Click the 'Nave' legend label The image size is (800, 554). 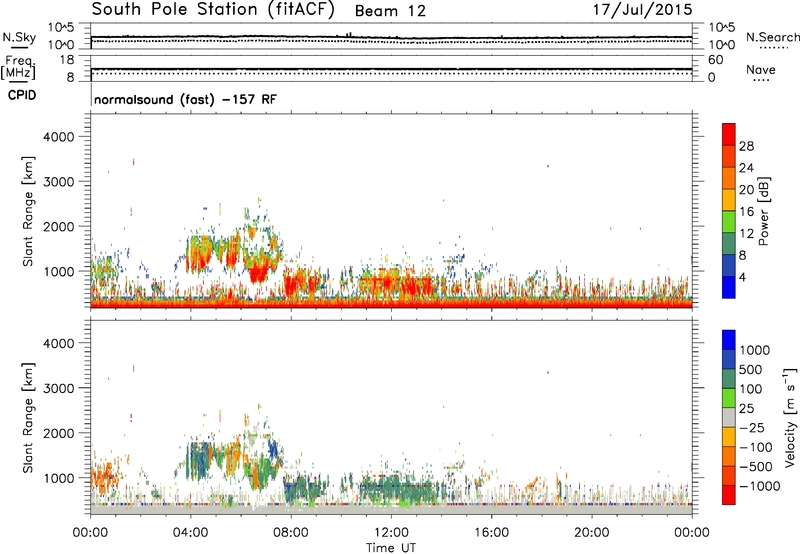[760, 69]
